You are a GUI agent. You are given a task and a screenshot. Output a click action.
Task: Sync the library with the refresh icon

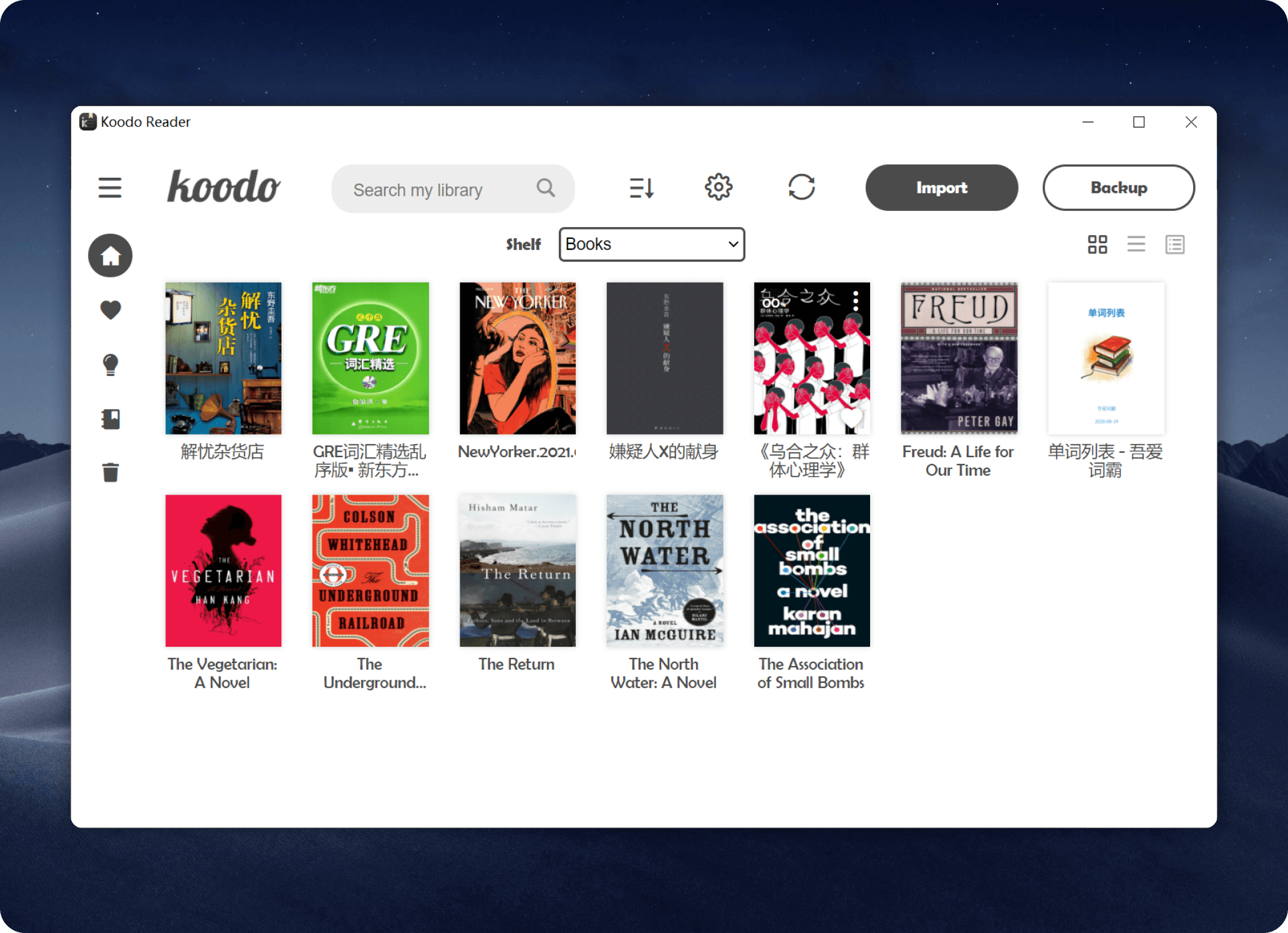[x=802, y=187]
